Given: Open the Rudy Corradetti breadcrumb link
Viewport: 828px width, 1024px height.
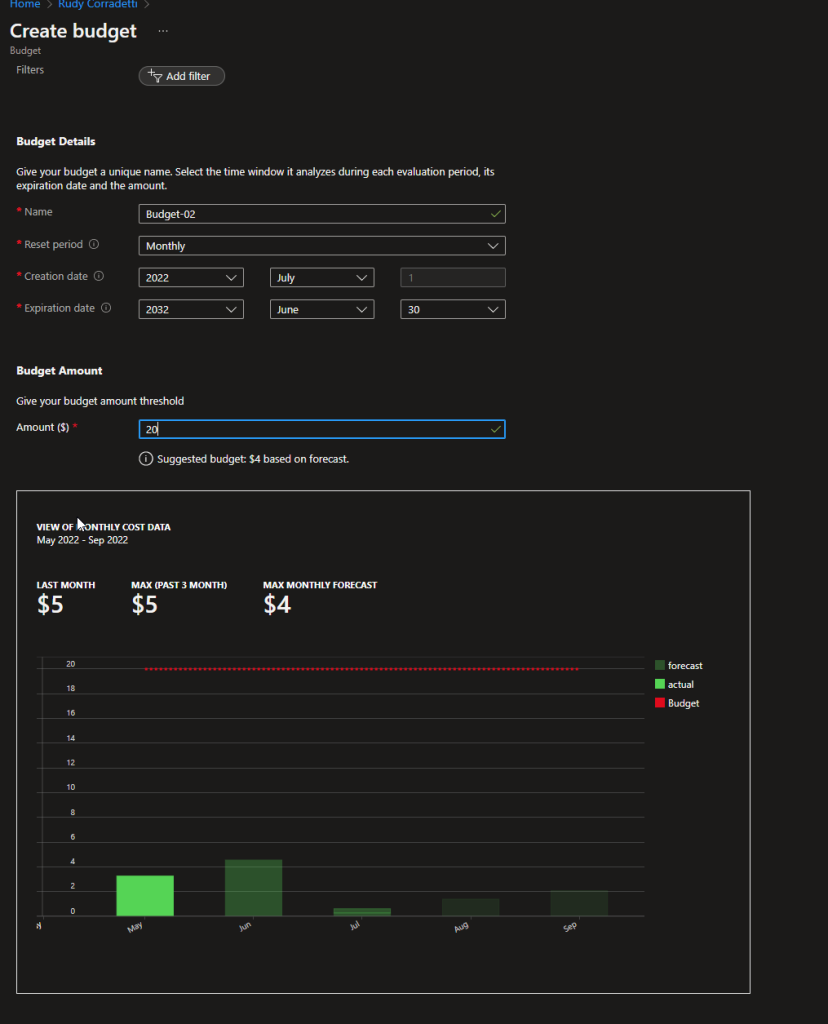Looking at the screenshot, I should (97, 5).
